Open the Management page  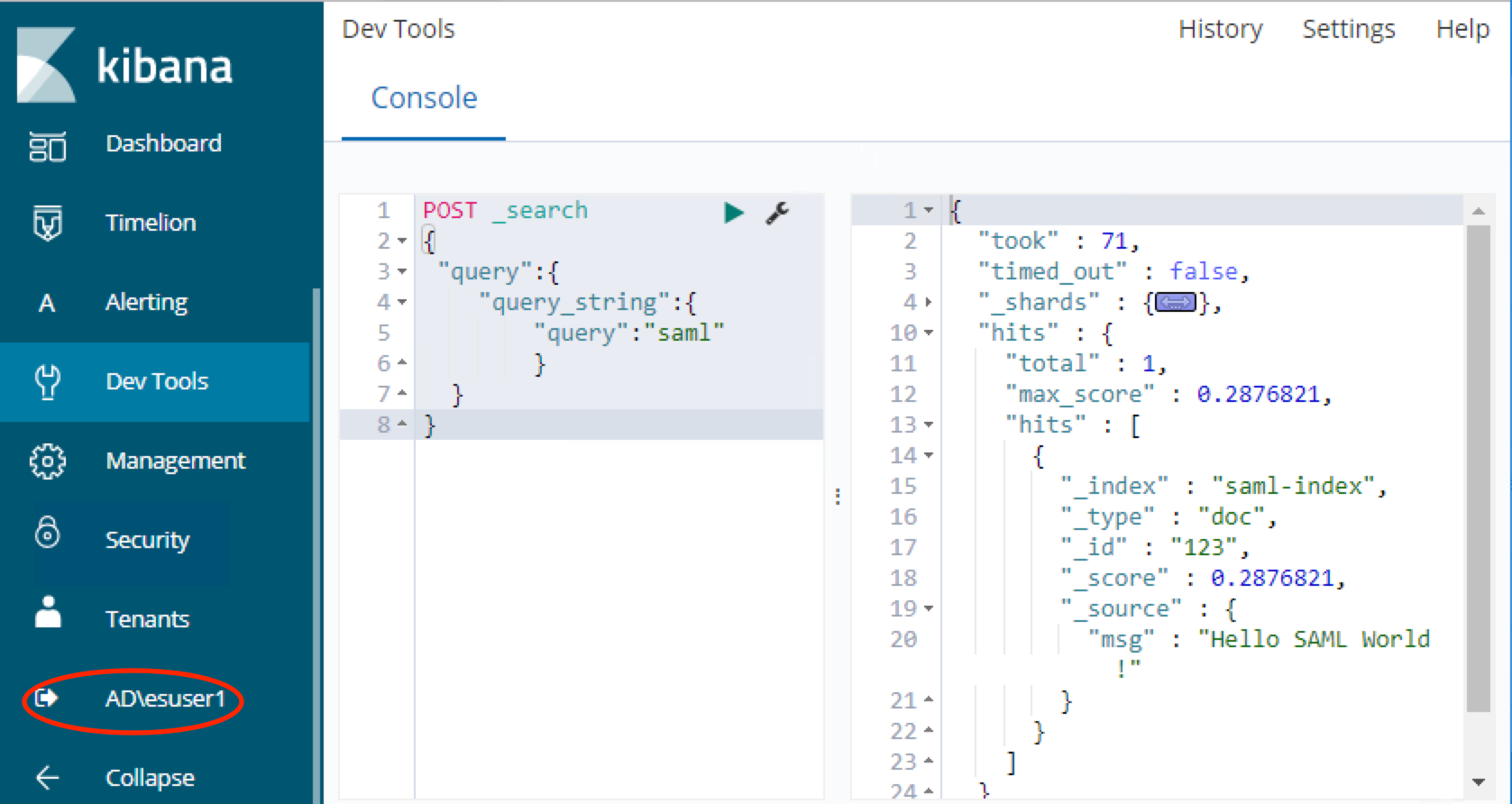[176, 461]
